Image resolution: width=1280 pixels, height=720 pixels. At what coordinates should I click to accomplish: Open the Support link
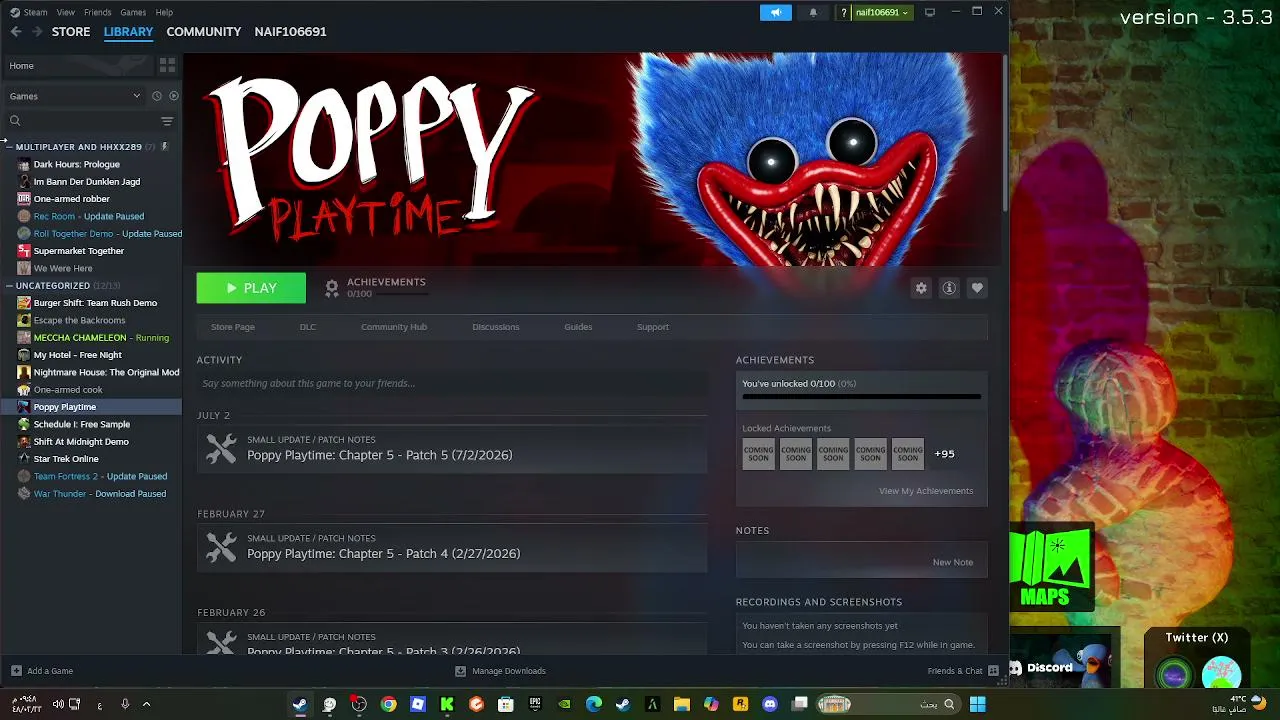[653, 327]
